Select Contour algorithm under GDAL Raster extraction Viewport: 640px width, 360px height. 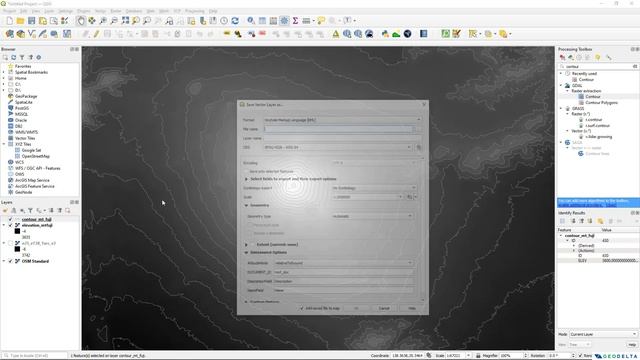pos(593,97)
